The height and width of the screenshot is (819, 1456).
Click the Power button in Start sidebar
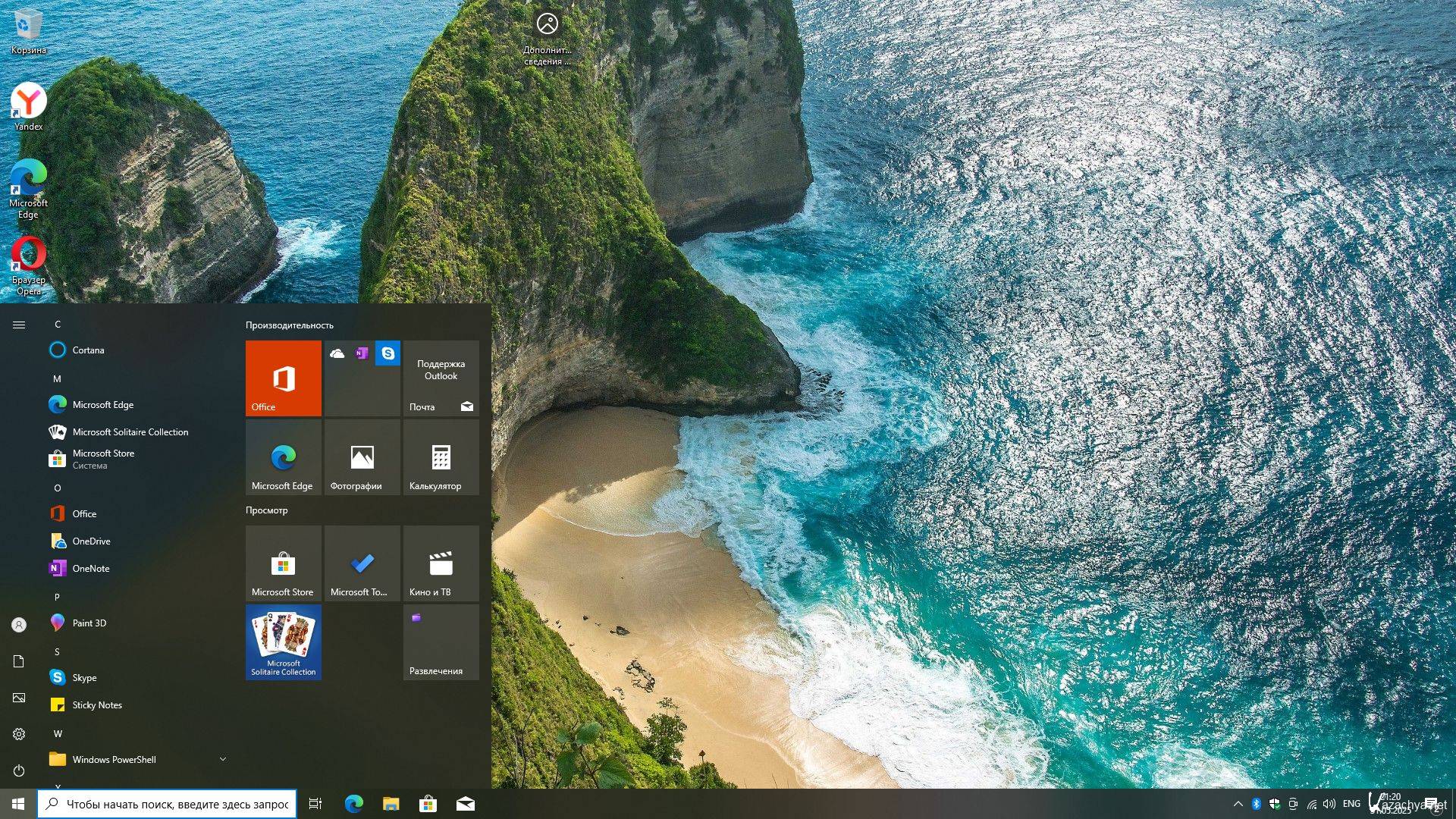coord(19,770)
